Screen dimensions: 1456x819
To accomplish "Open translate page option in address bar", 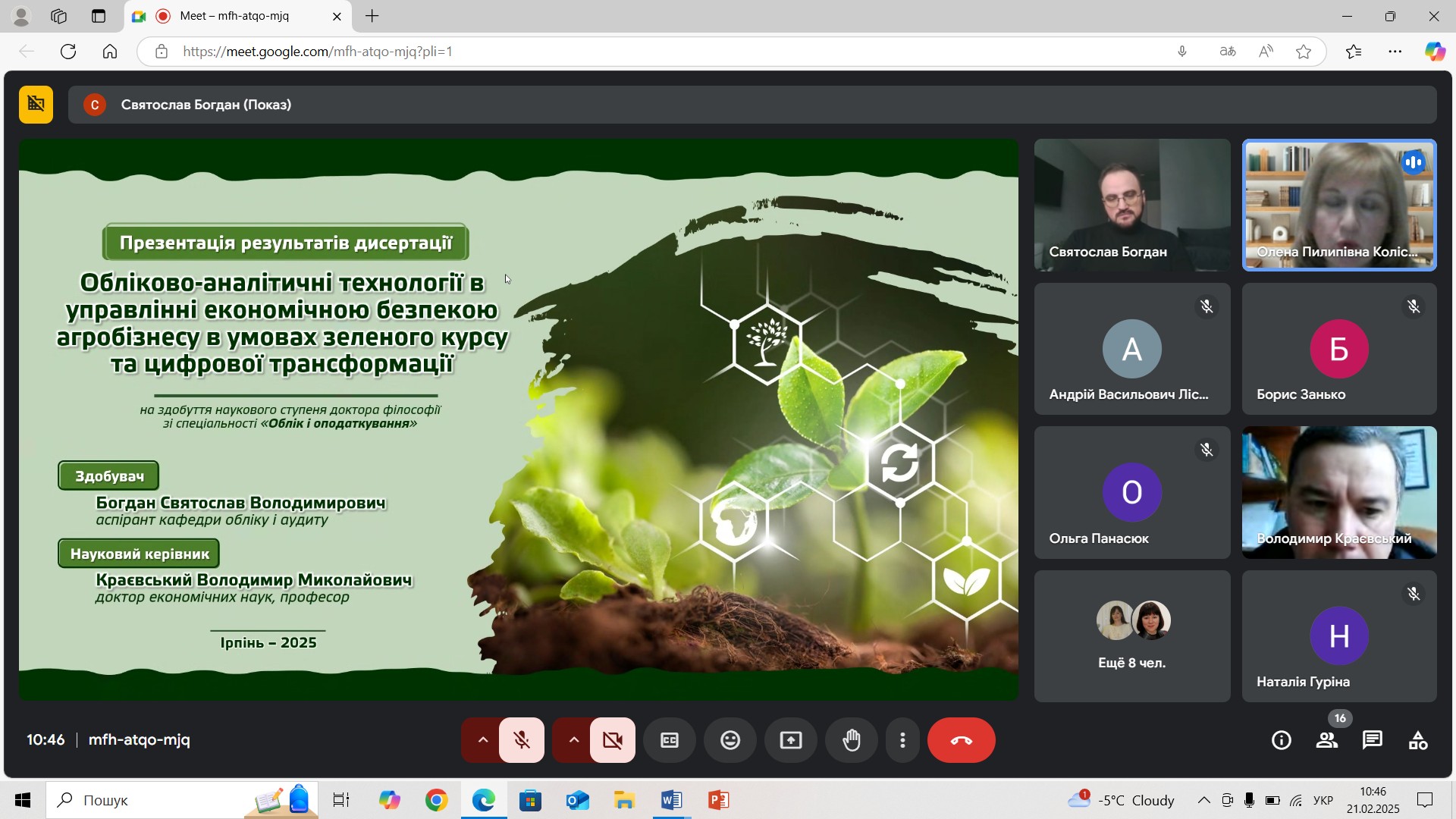I will click(x=1228, y=52).
